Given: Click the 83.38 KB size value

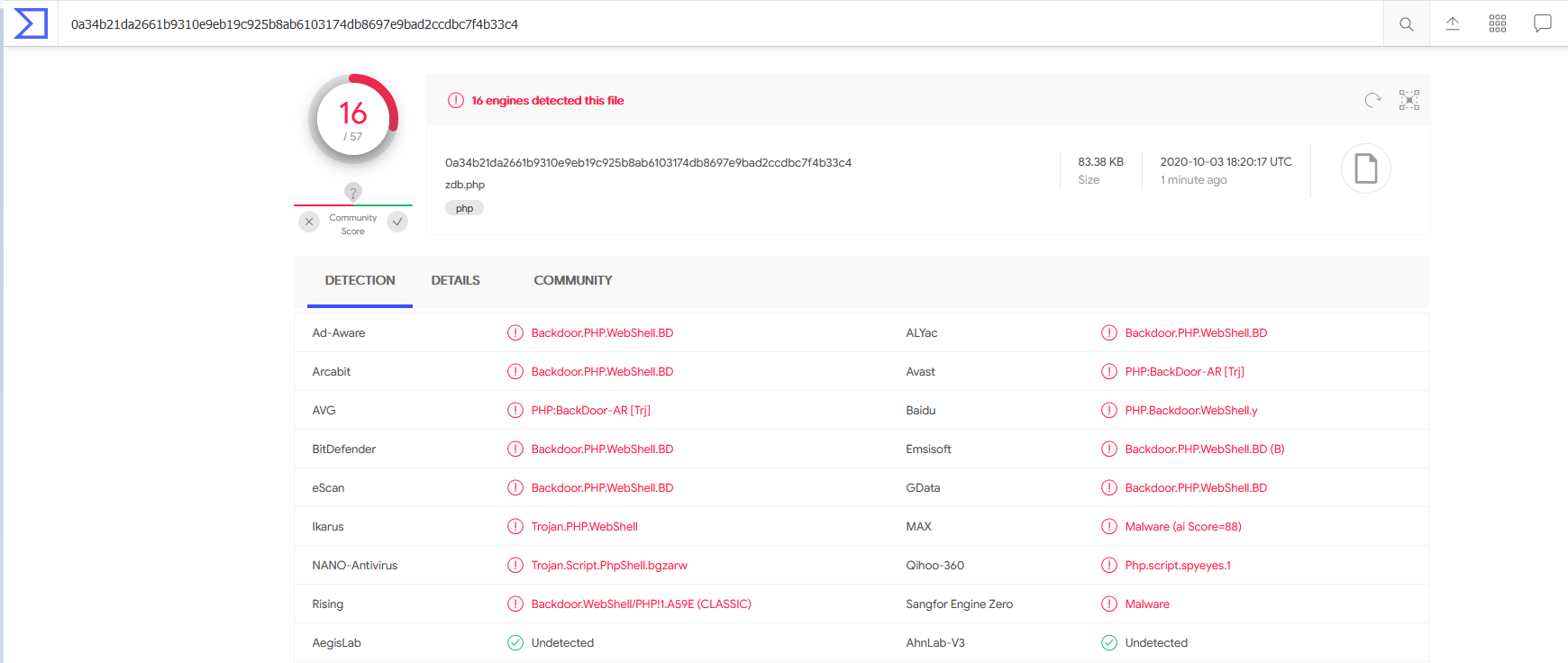Looking at the screenshot, I should coord(1100,162).
